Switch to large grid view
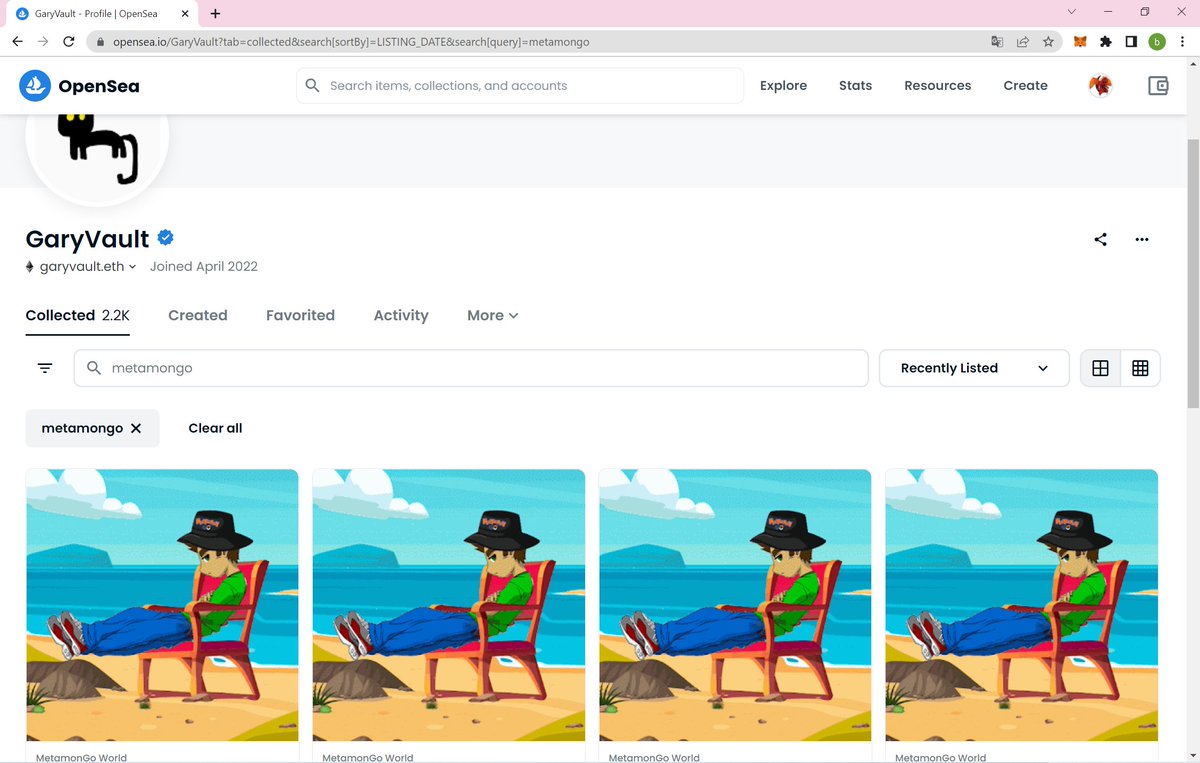Screen dimensions: 1200x763 click(x=1100, y=368)
